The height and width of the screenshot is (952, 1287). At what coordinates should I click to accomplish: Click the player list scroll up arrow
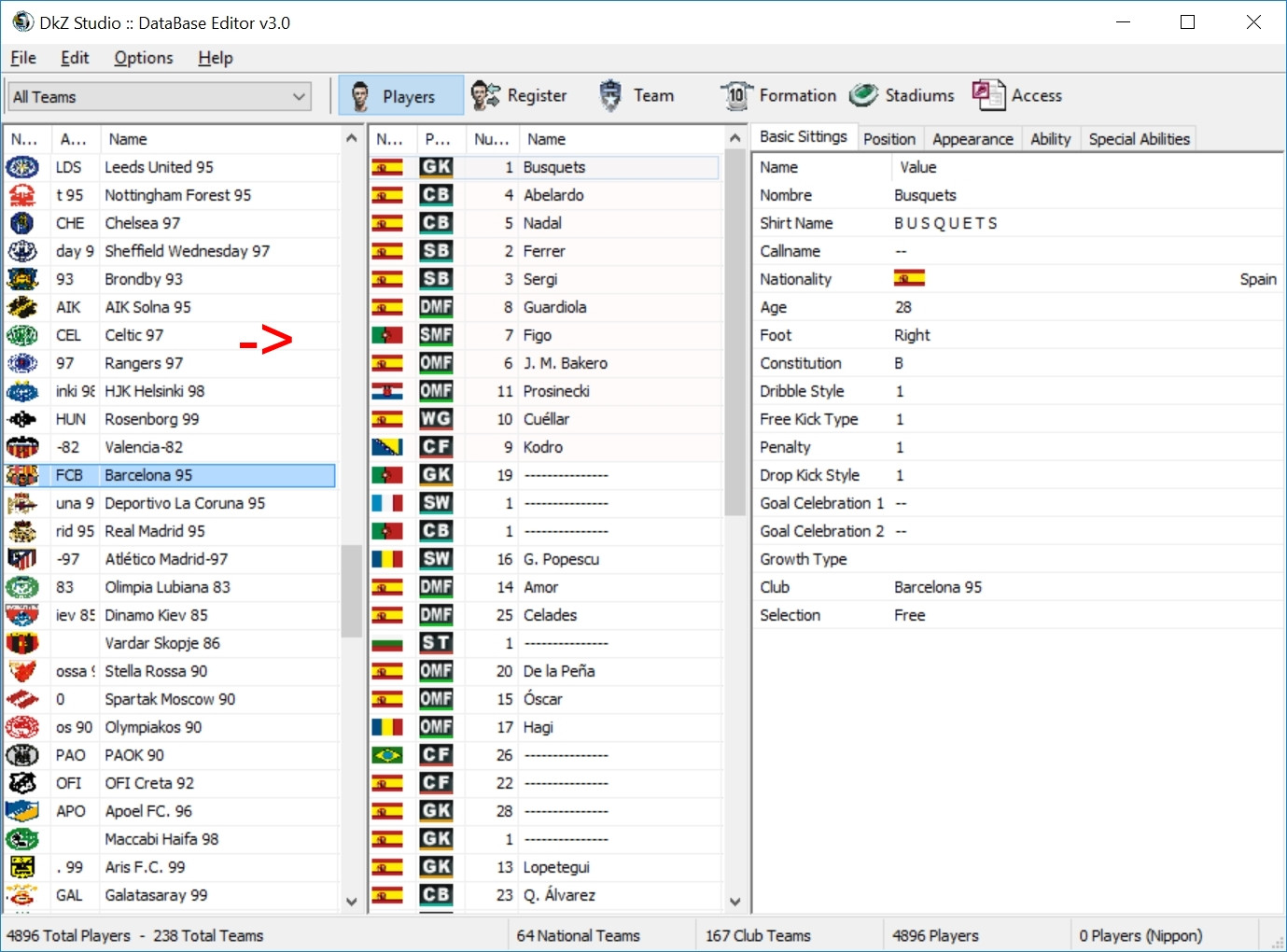734,138
